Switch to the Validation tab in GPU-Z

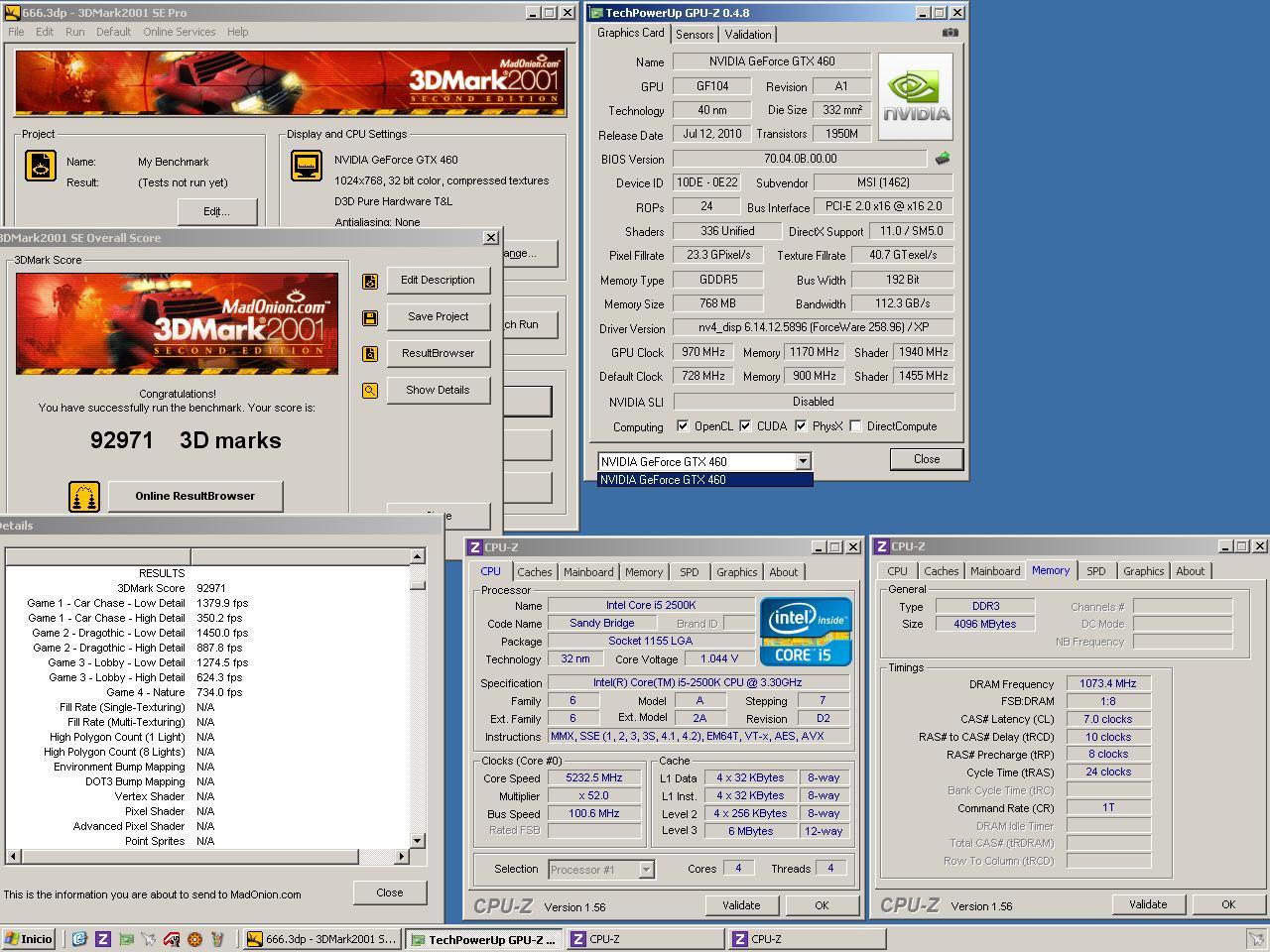click(748, 35)
